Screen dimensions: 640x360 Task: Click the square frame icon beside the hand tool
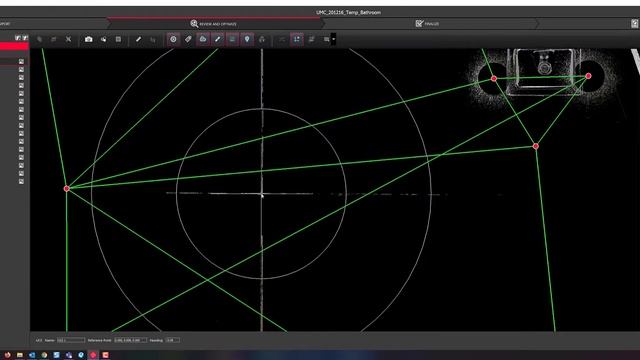tap(118, 39)
